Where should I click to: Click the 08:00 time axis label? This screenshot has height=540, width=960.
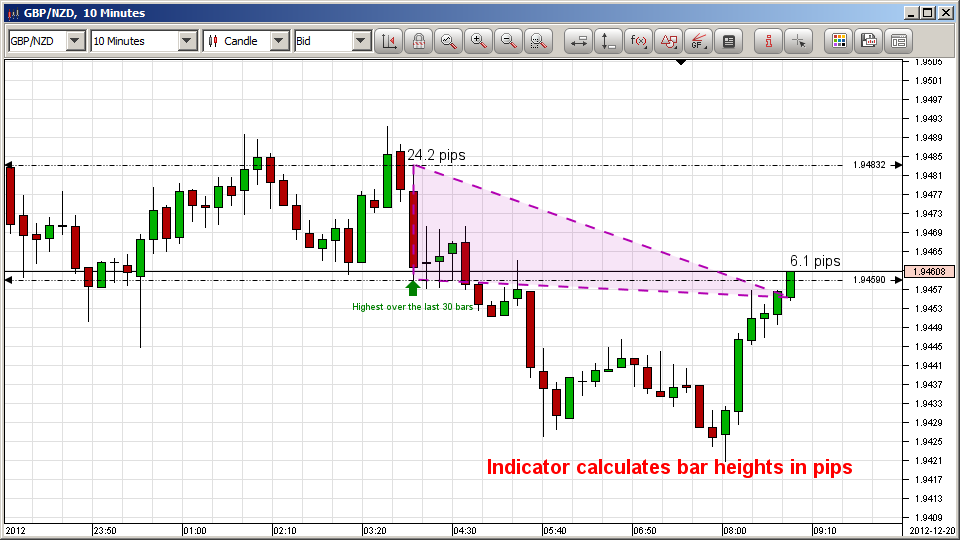pyautogui.click(x=735, y=530)
